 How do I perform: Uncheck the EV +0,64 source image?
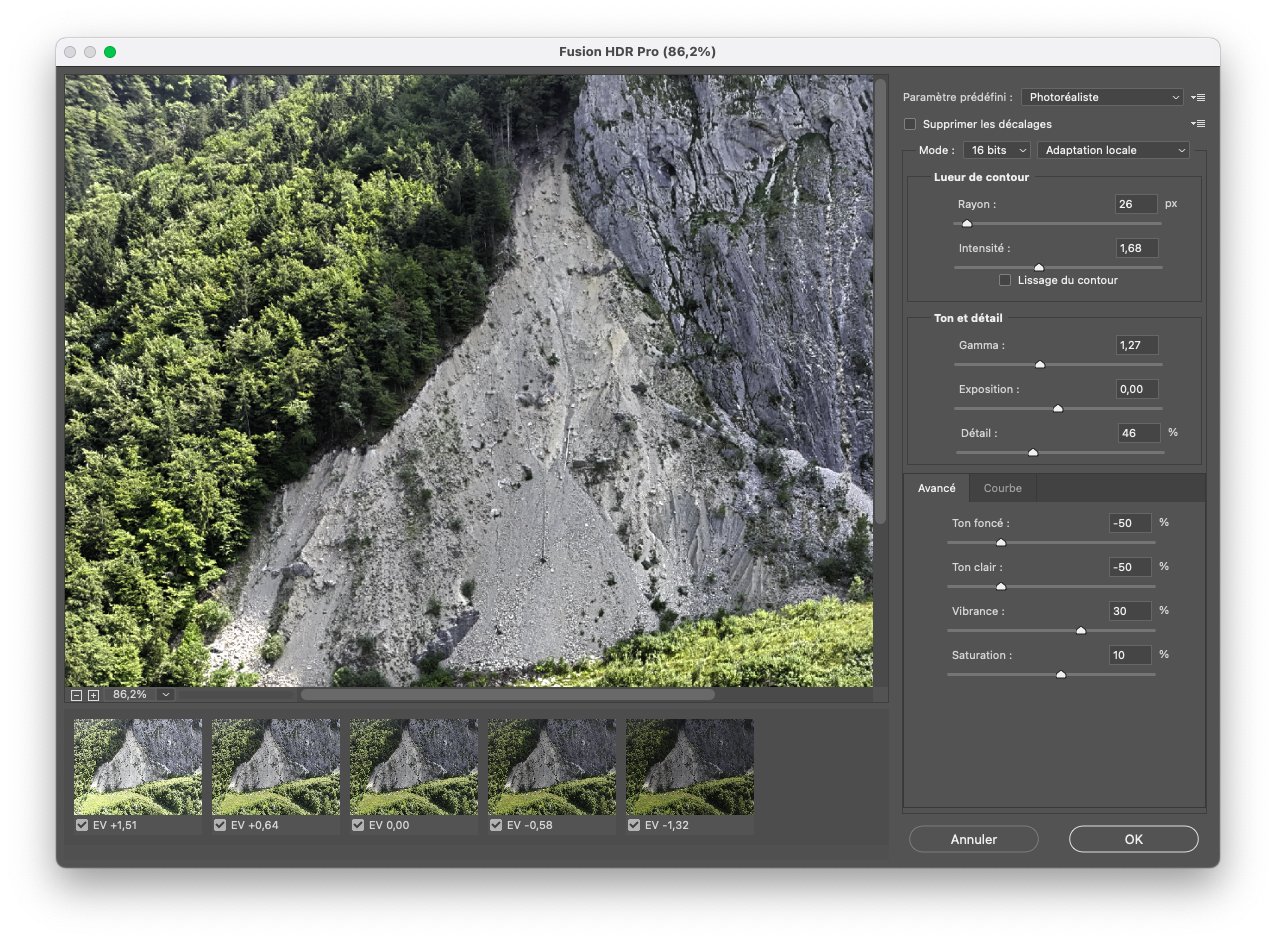[219, 826]
